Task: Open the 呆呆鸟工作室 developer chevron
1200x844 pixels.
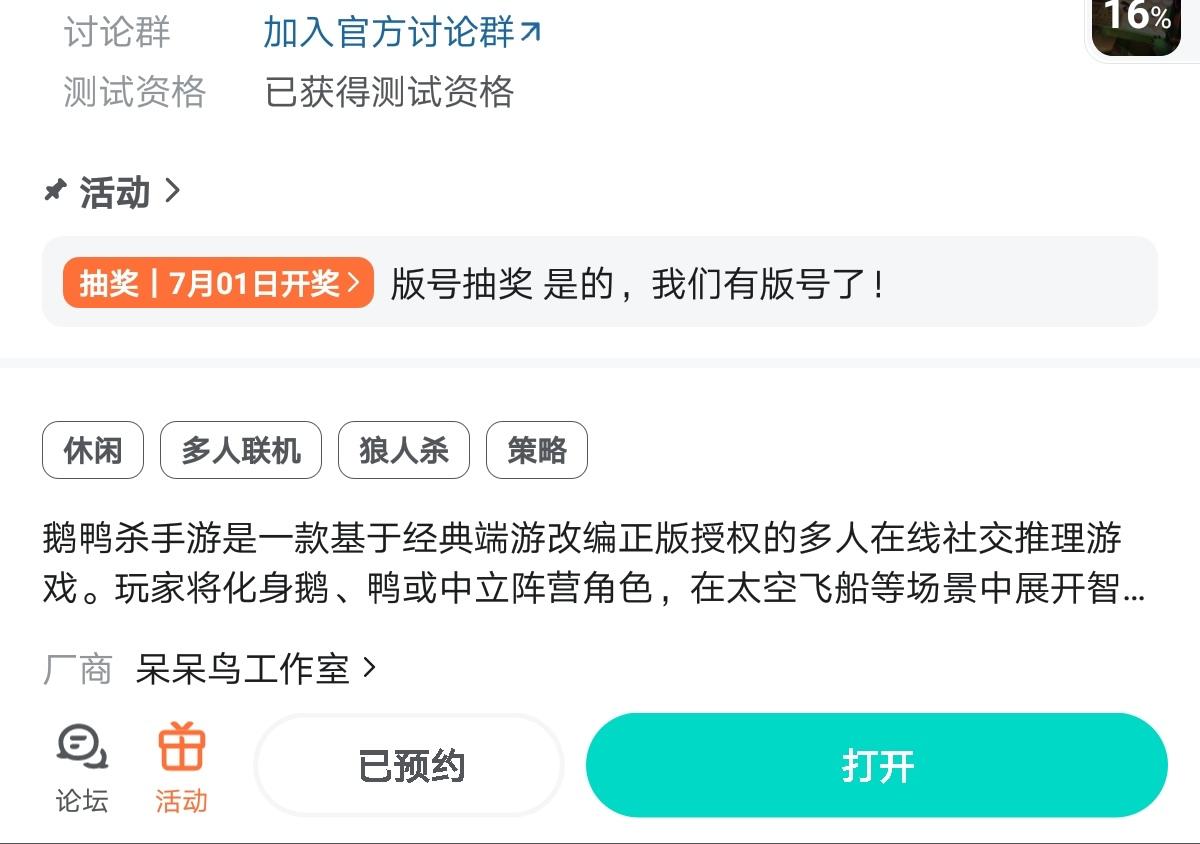Action: click(x=369, y=667)
